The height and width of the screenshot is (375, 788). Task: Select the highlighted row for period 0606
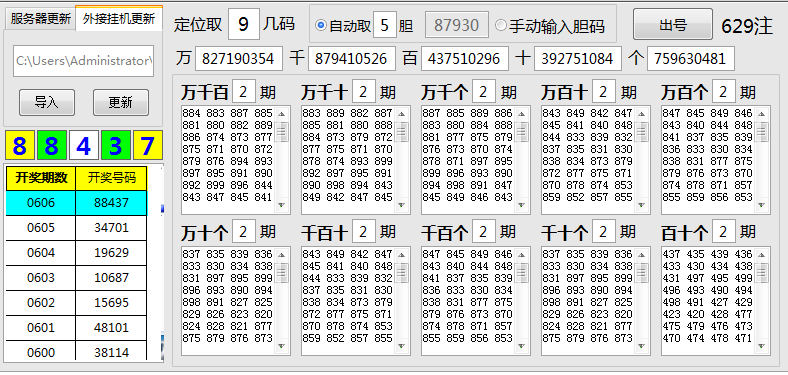click(76, 203)
